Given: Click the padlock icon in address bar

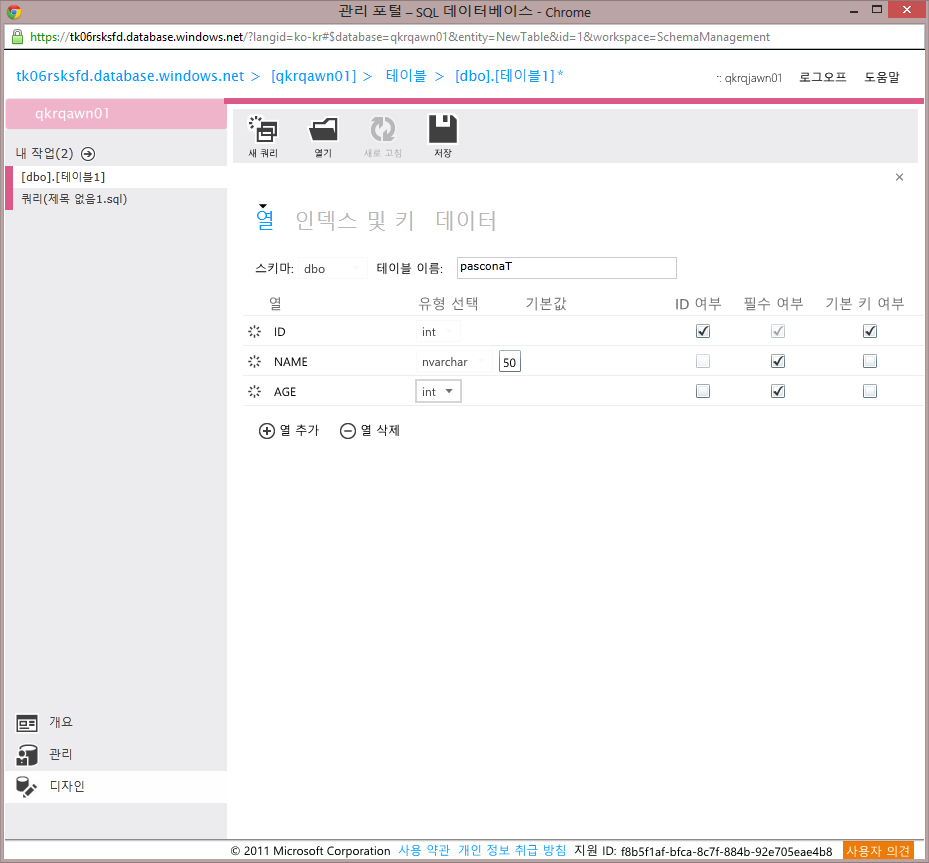Looking at the screenshot, I should (x=18, y=37).
